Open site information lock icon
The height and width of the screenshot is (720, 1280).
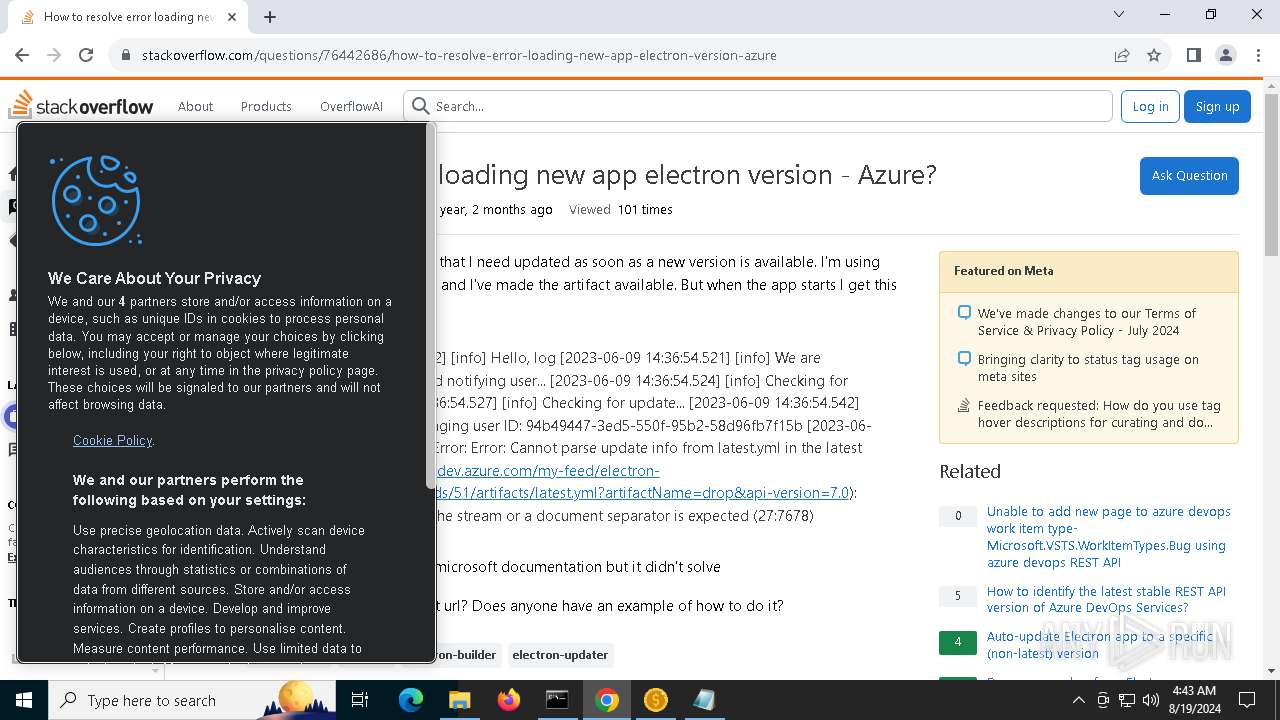click(x=126, y=55)
